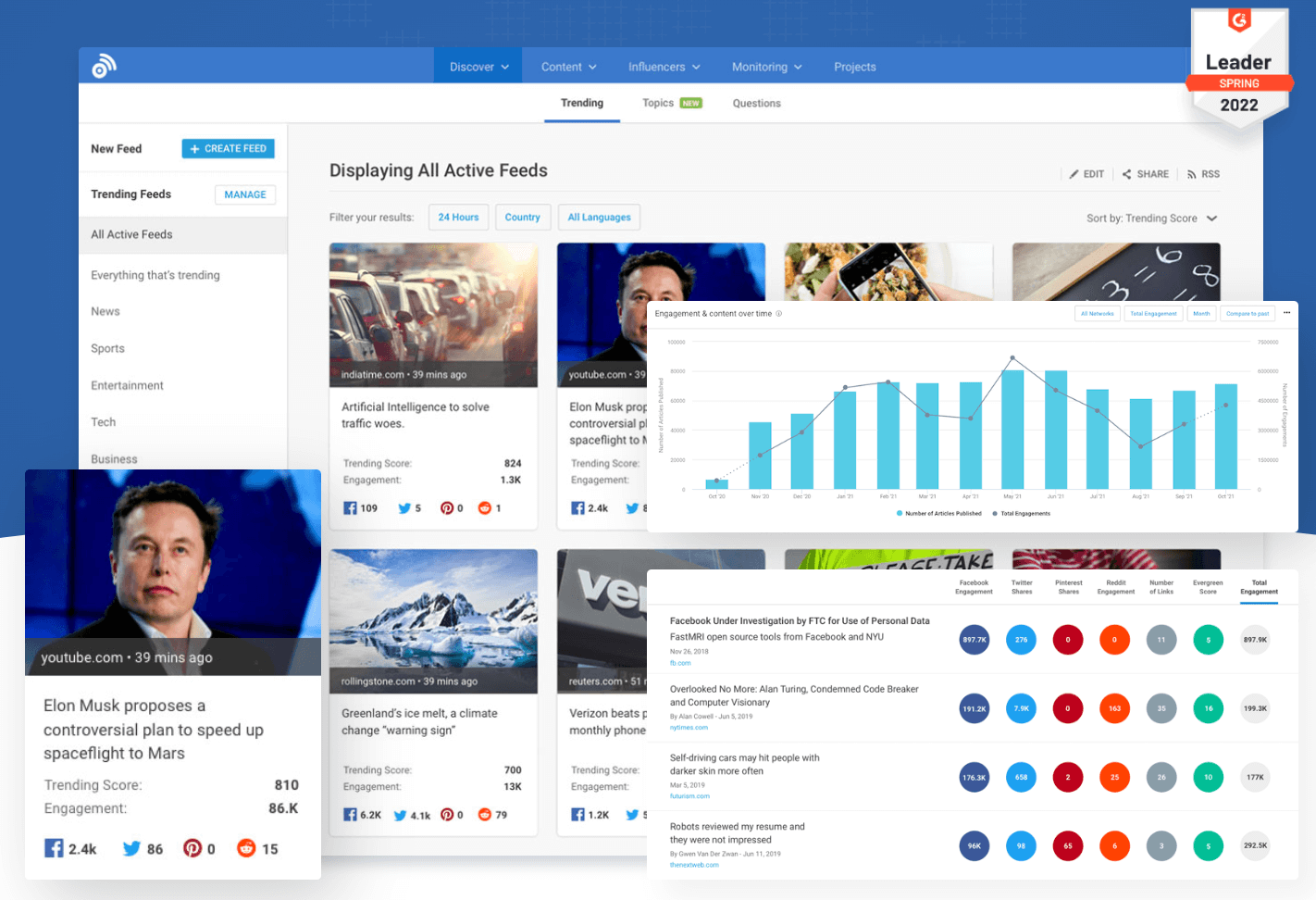Click the nytimes.com source link

689,728
